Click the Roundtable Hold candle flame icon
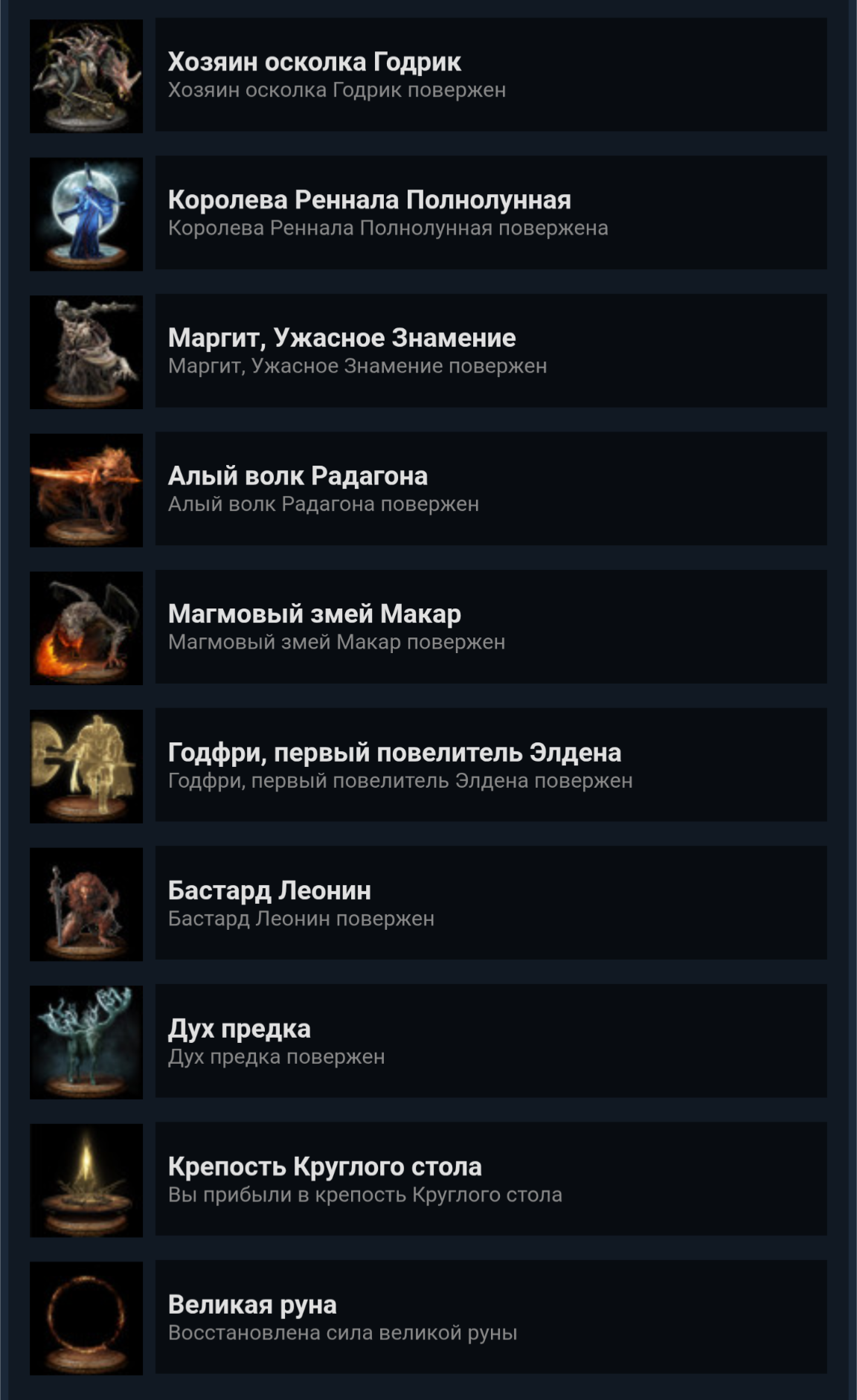 (x=86, y=1181)
